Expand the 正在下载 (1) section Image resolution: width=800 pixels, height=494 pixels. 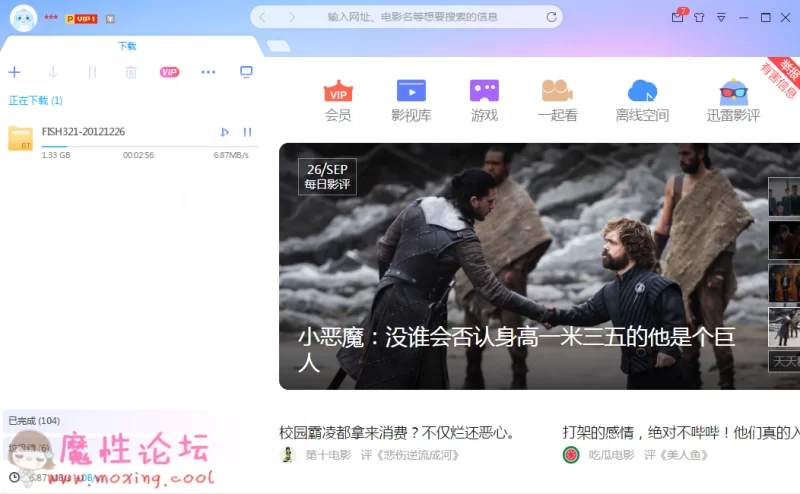click(x=36, y=101)
